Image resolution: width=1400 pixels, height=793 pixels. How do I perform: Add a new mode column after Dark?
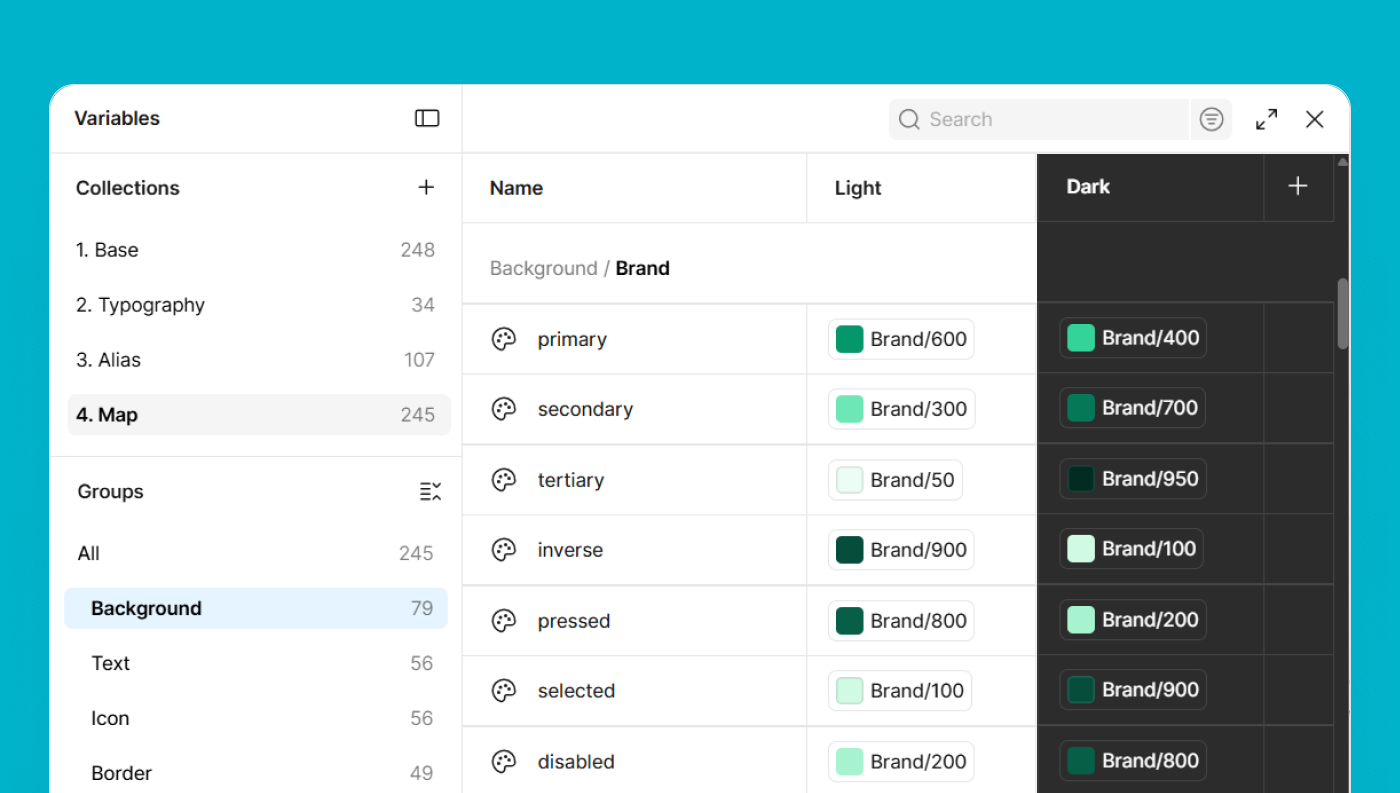1298,186
